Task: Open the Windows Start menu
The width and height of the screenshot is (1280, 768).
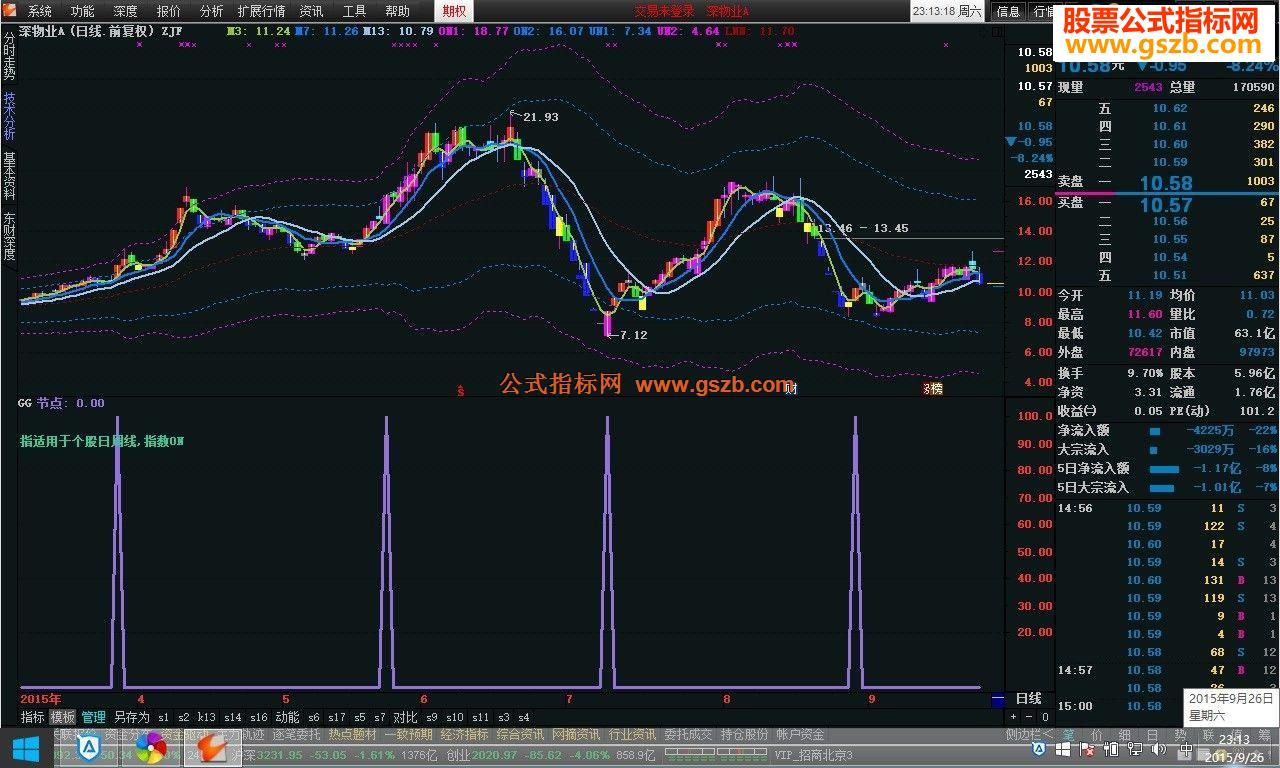Action: coord(24,746)
